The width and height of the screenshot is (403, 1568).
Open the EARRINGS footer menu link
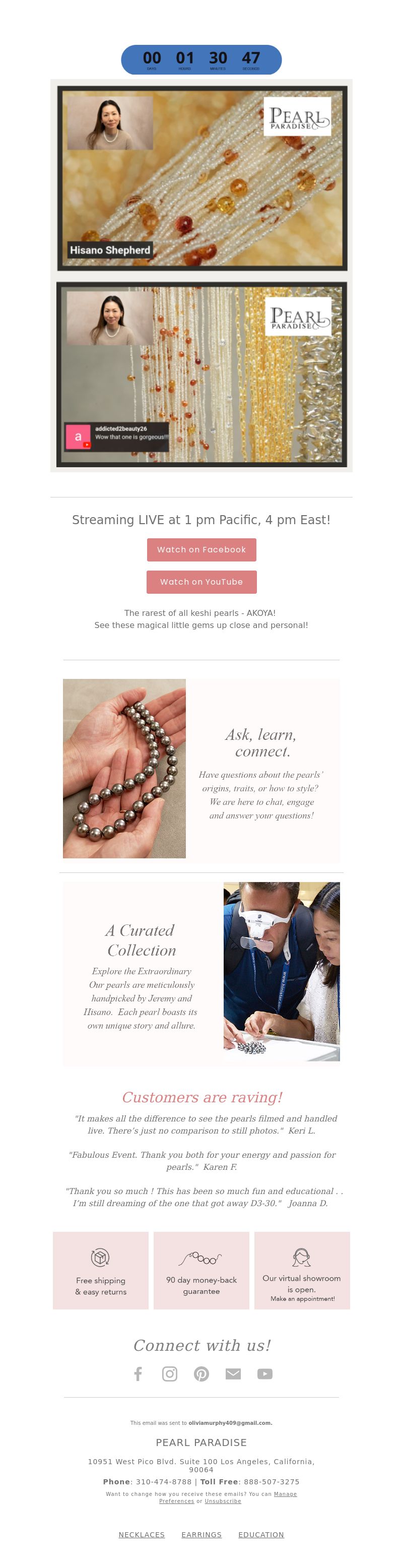201,1535
